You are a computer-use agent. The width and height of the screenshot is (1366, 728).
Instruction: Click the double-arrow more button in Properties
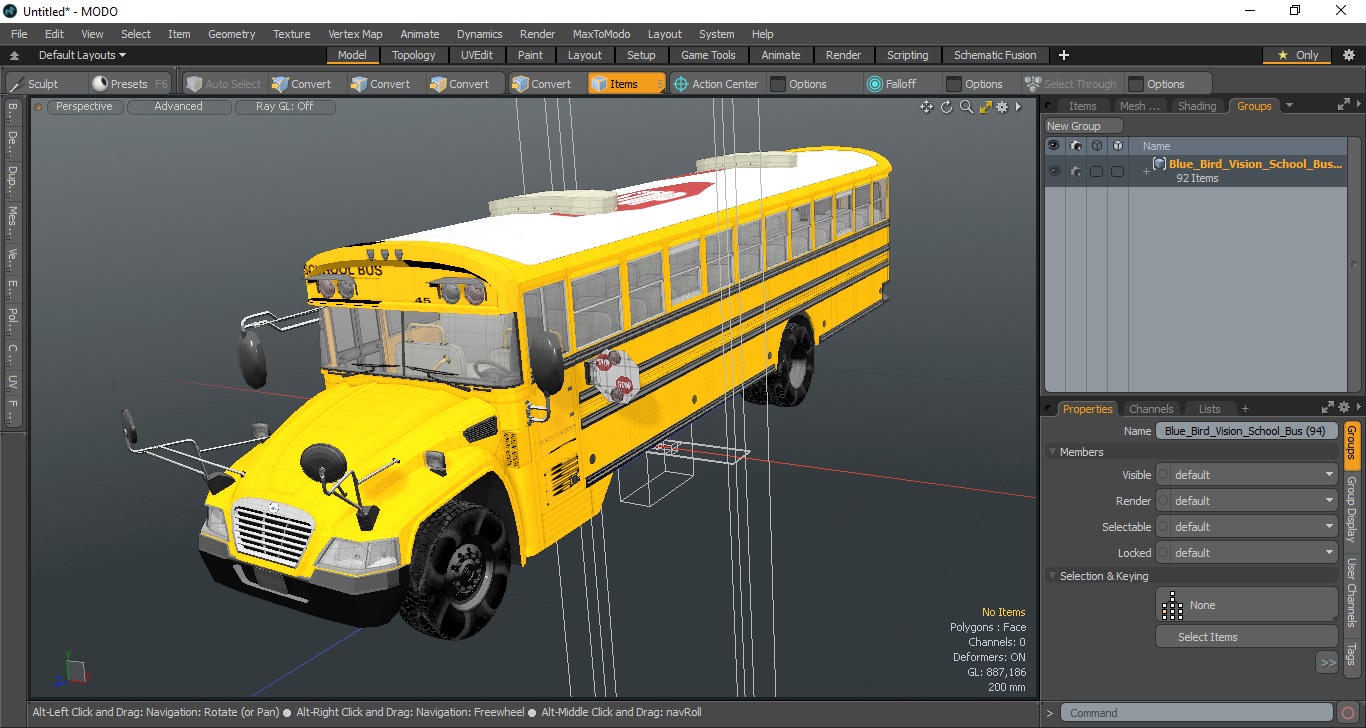(1327, 662)
